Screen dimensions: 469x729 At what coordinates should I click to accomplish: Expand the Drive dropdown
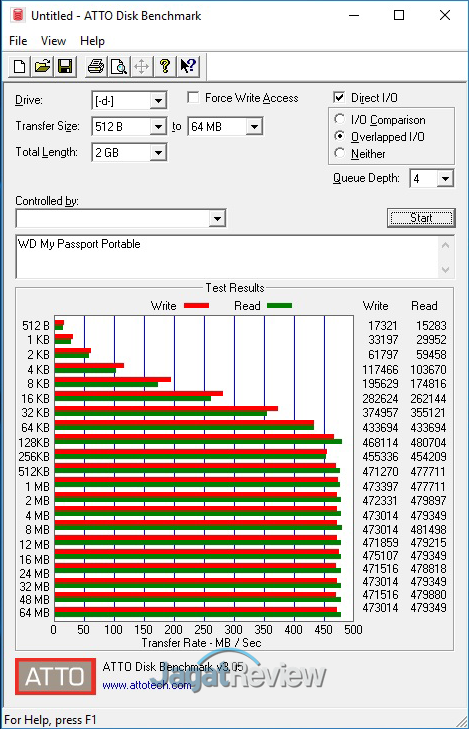pos(158,100)
